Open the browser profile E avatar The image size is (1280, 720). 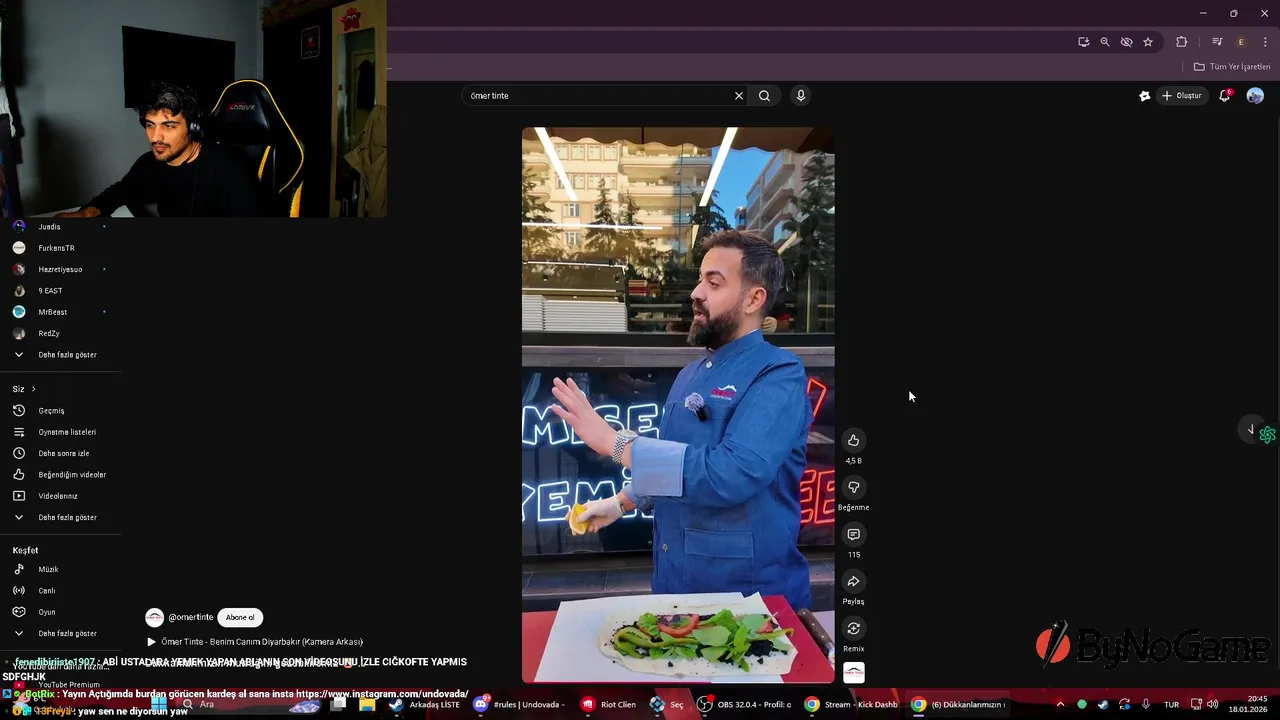coord(1241,42)
